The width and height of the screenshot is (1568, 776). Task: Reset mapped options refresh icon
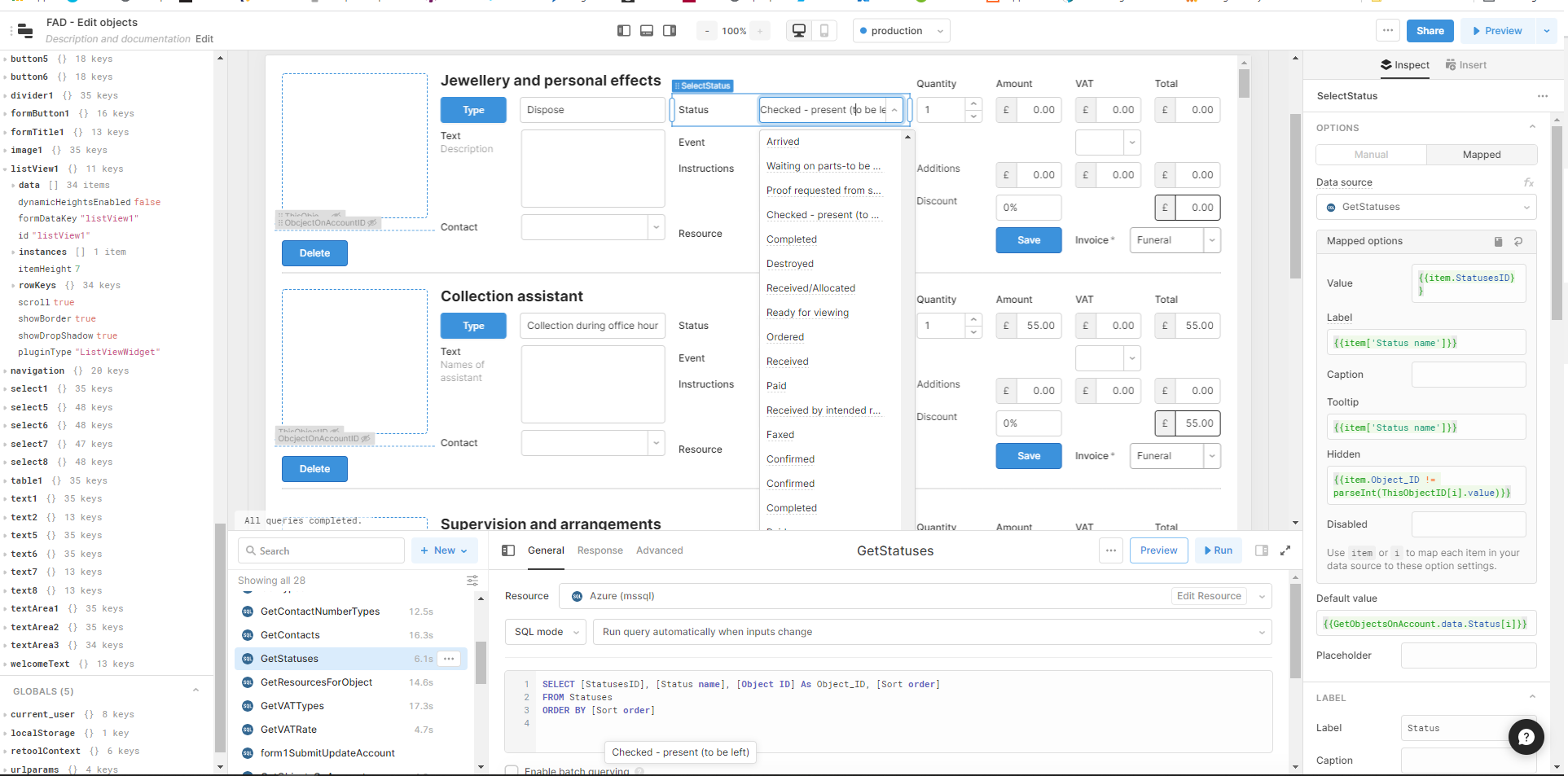tap(1518, 241)
